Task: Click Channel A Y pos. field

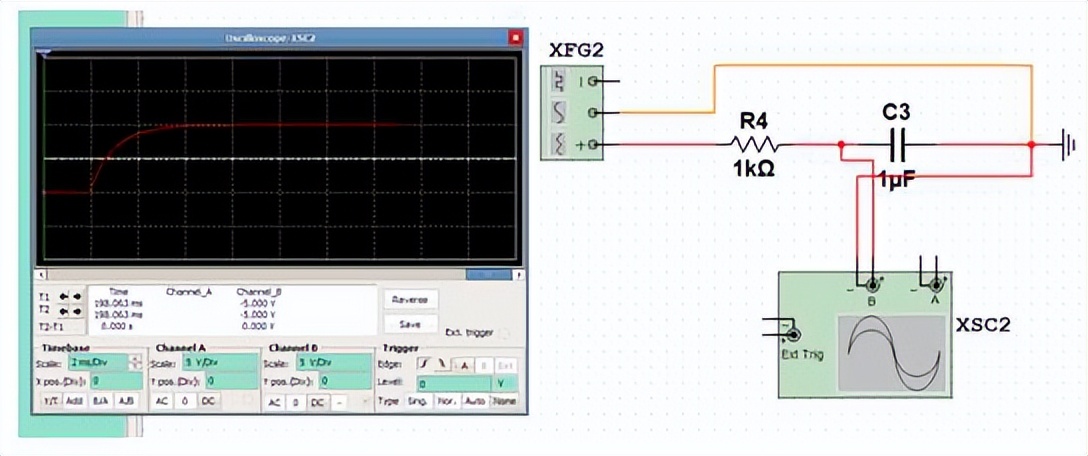Action: 232,382
